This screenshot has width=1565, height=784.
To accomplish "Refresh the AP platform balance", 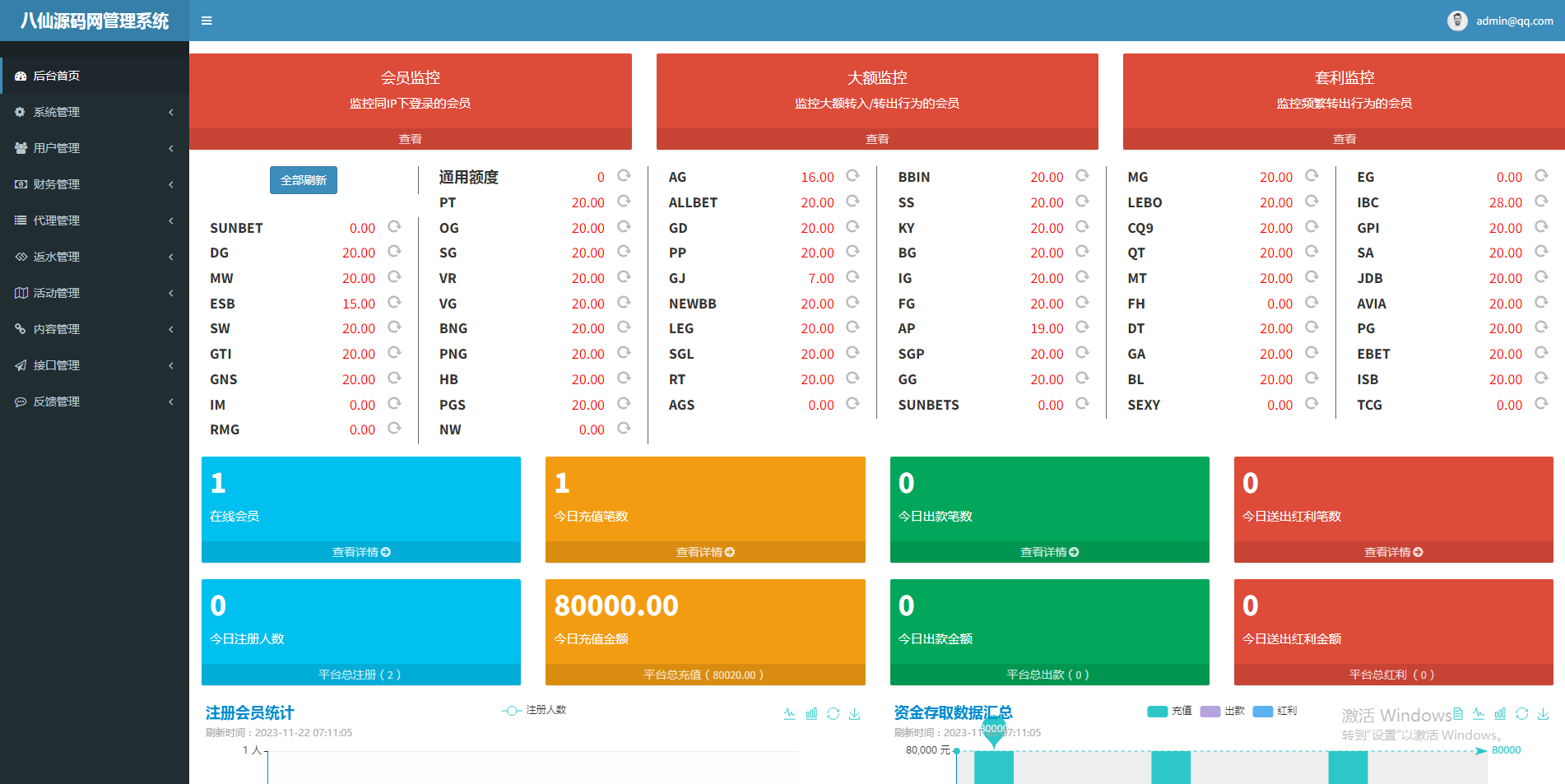I will tap(1082, 327).
